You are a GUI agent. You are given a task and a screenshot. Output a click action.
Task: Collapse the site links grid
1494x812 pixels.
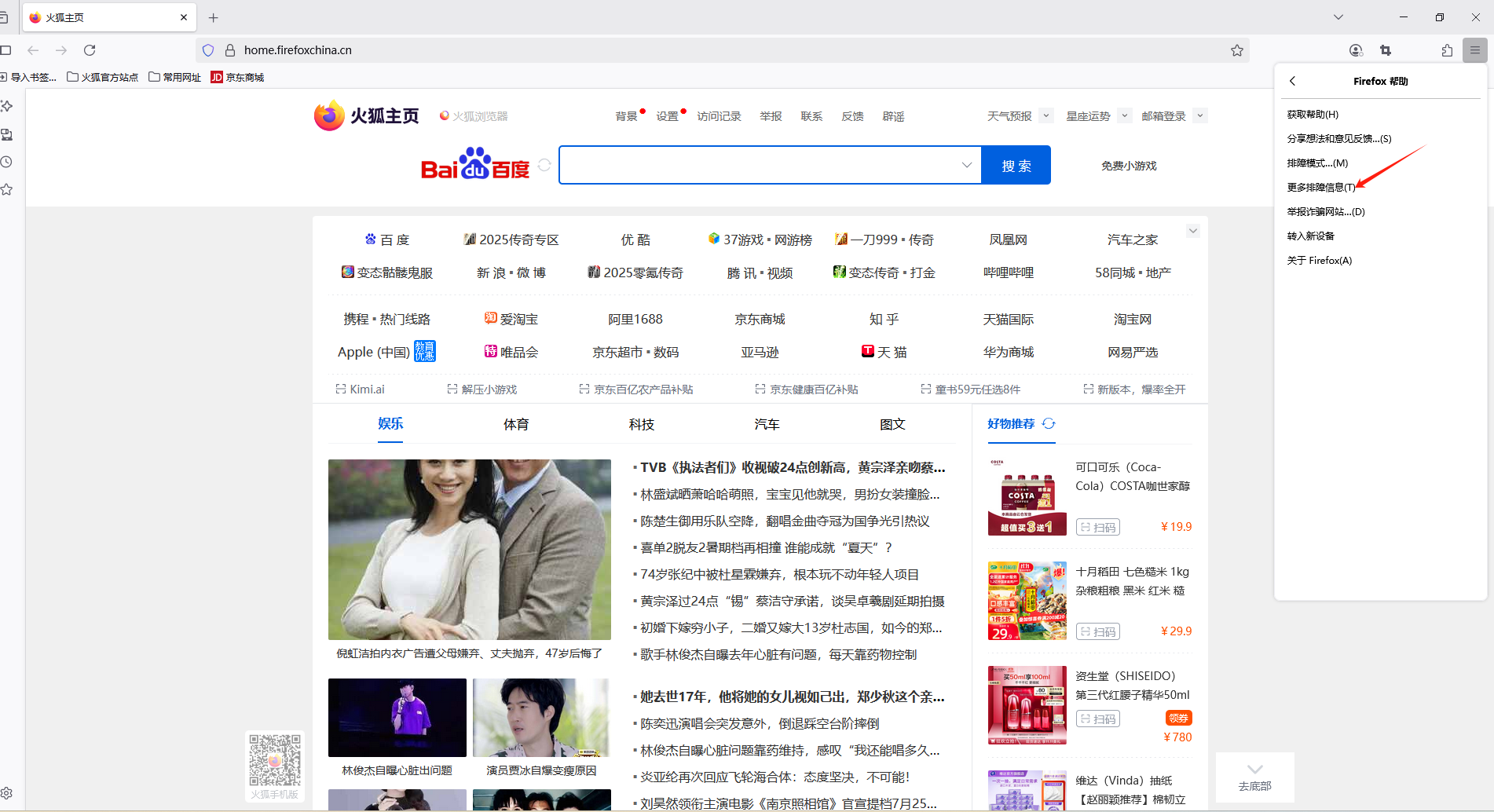(1193, 231)
